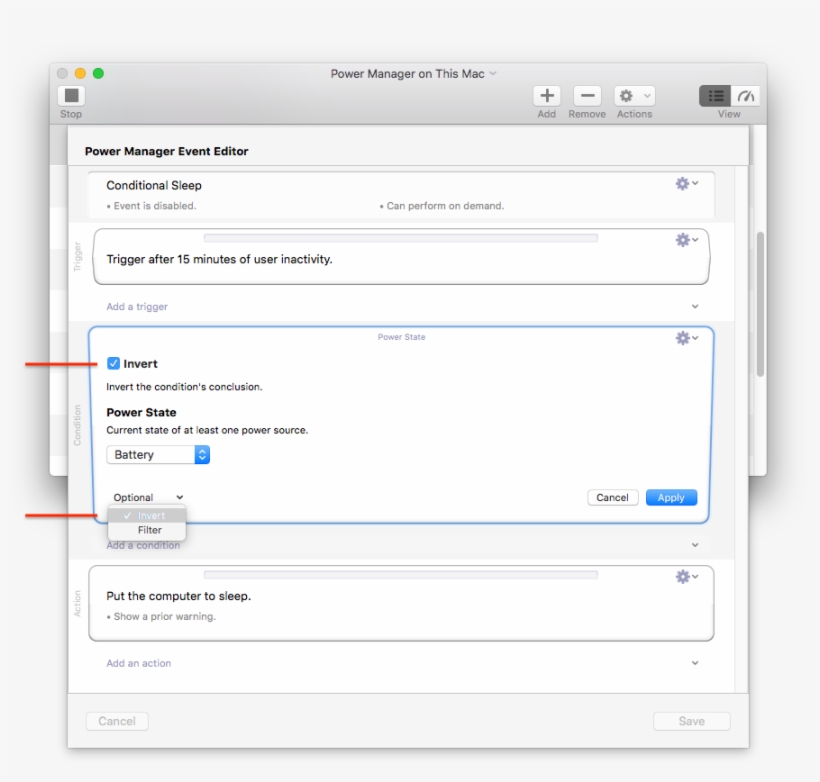Click the editor vertical scrollbar thumb

tap(760, 304)
